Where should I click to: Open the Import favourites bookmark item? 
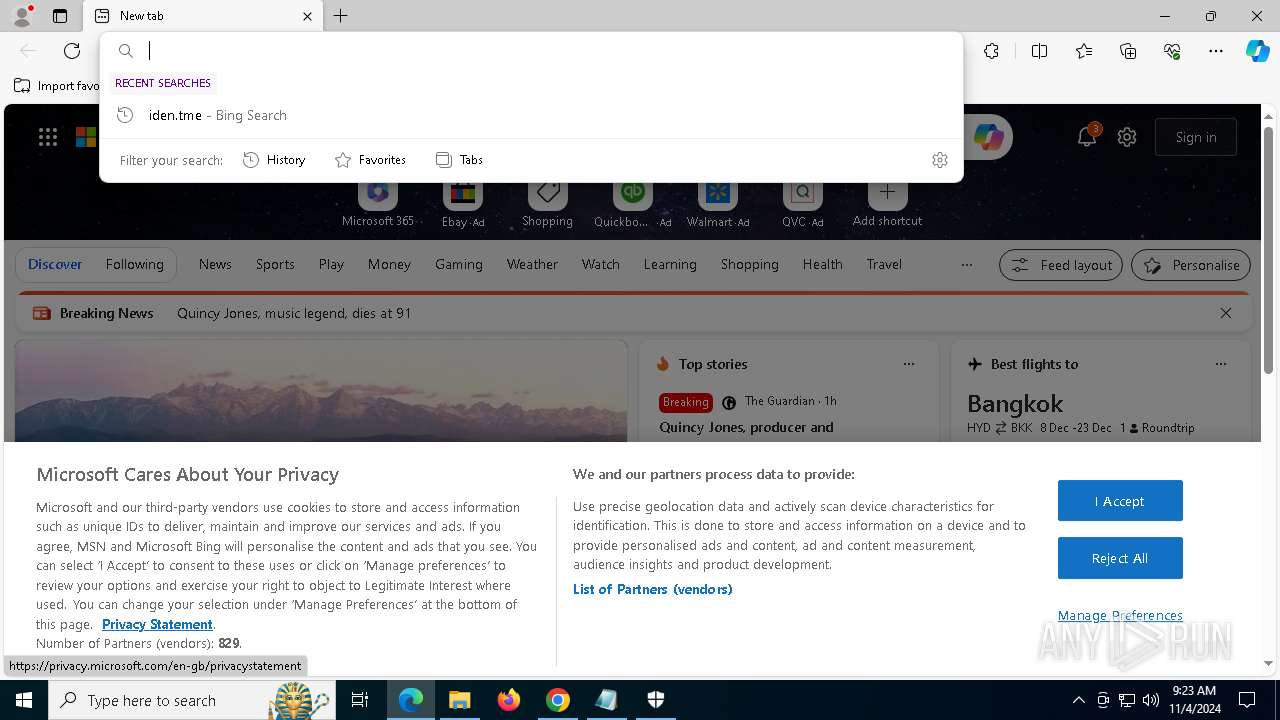coord(57,86)
